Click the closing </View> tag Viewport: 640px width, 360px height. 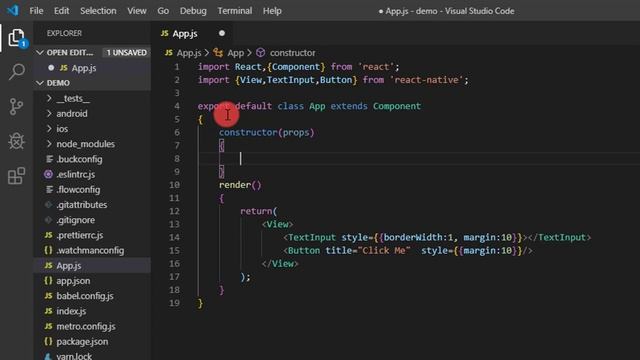pyautogui.click(x=280, y=264)
